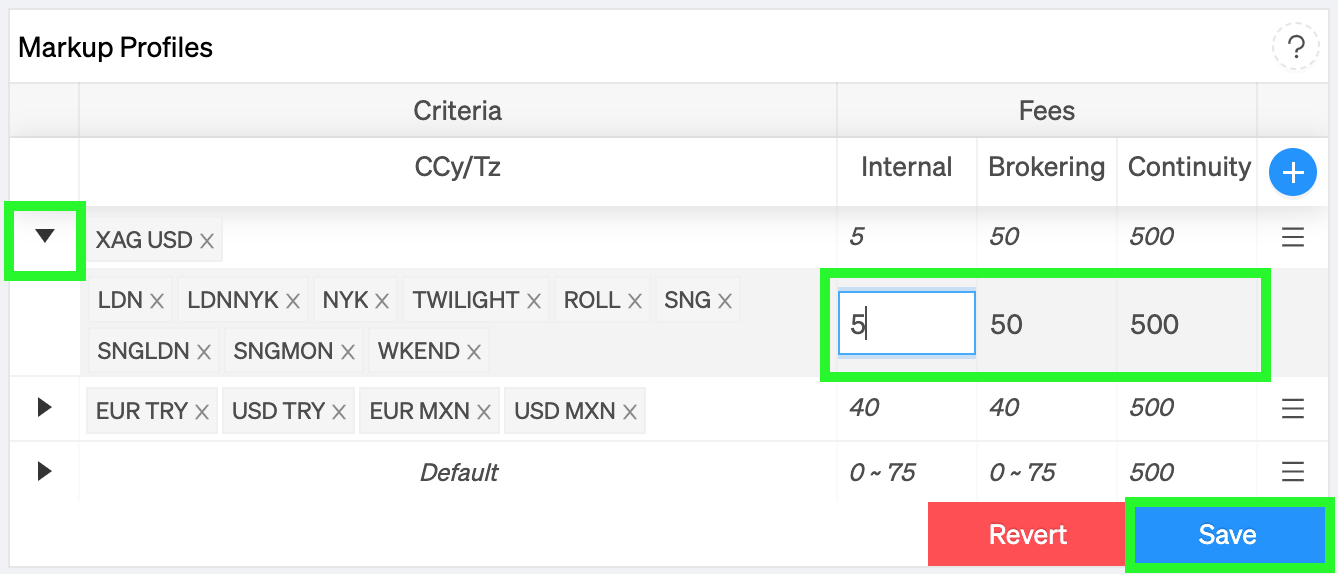Open the help question mark icon
Screen dimensions: 1338x574
[x=1296, y=47]
